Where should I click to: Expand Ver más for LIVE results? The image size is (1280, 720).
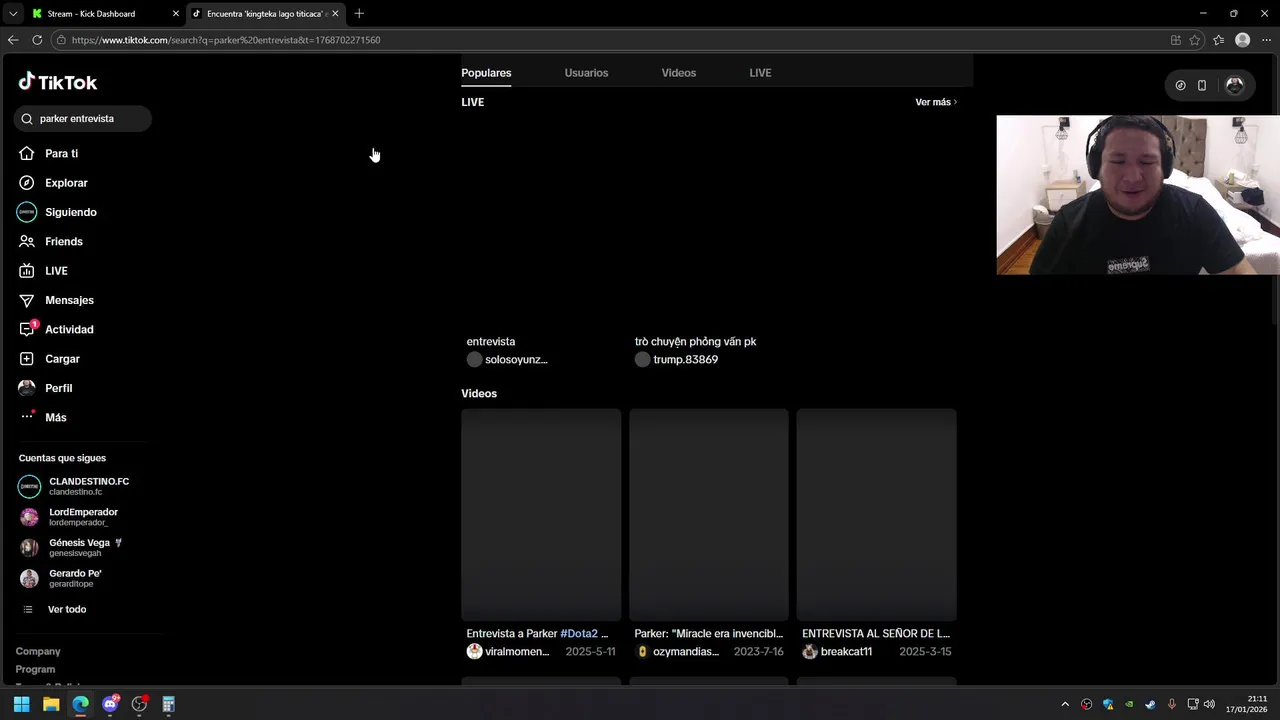coord(936,102)
